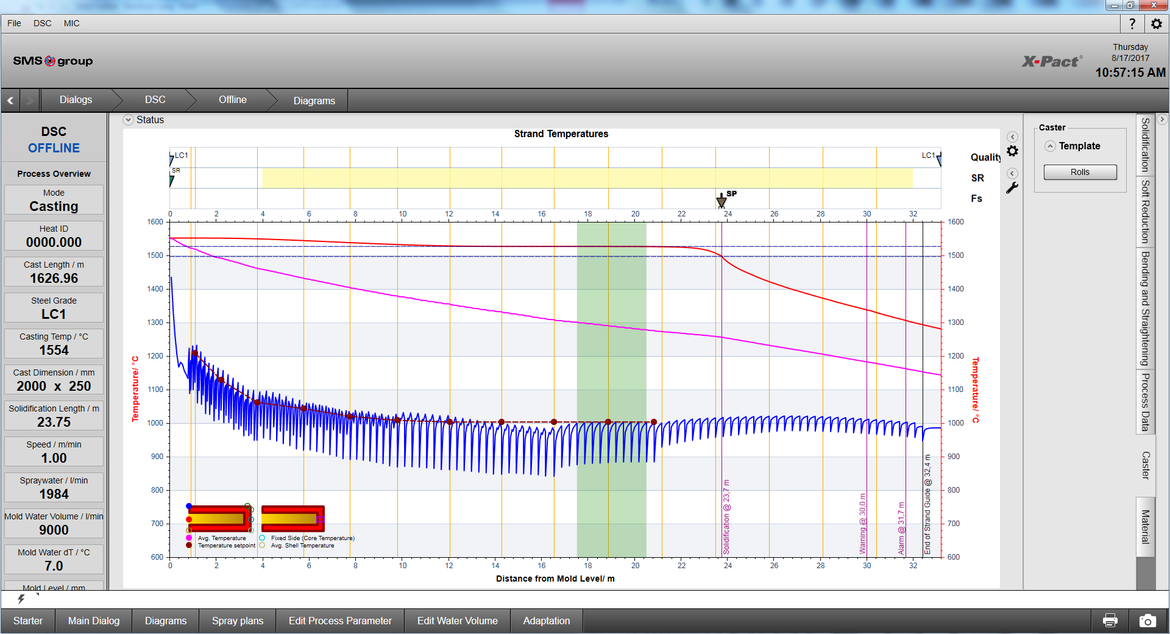
Task: Open Bending and Straightening side tab
Action: [x=1145, y=308]
